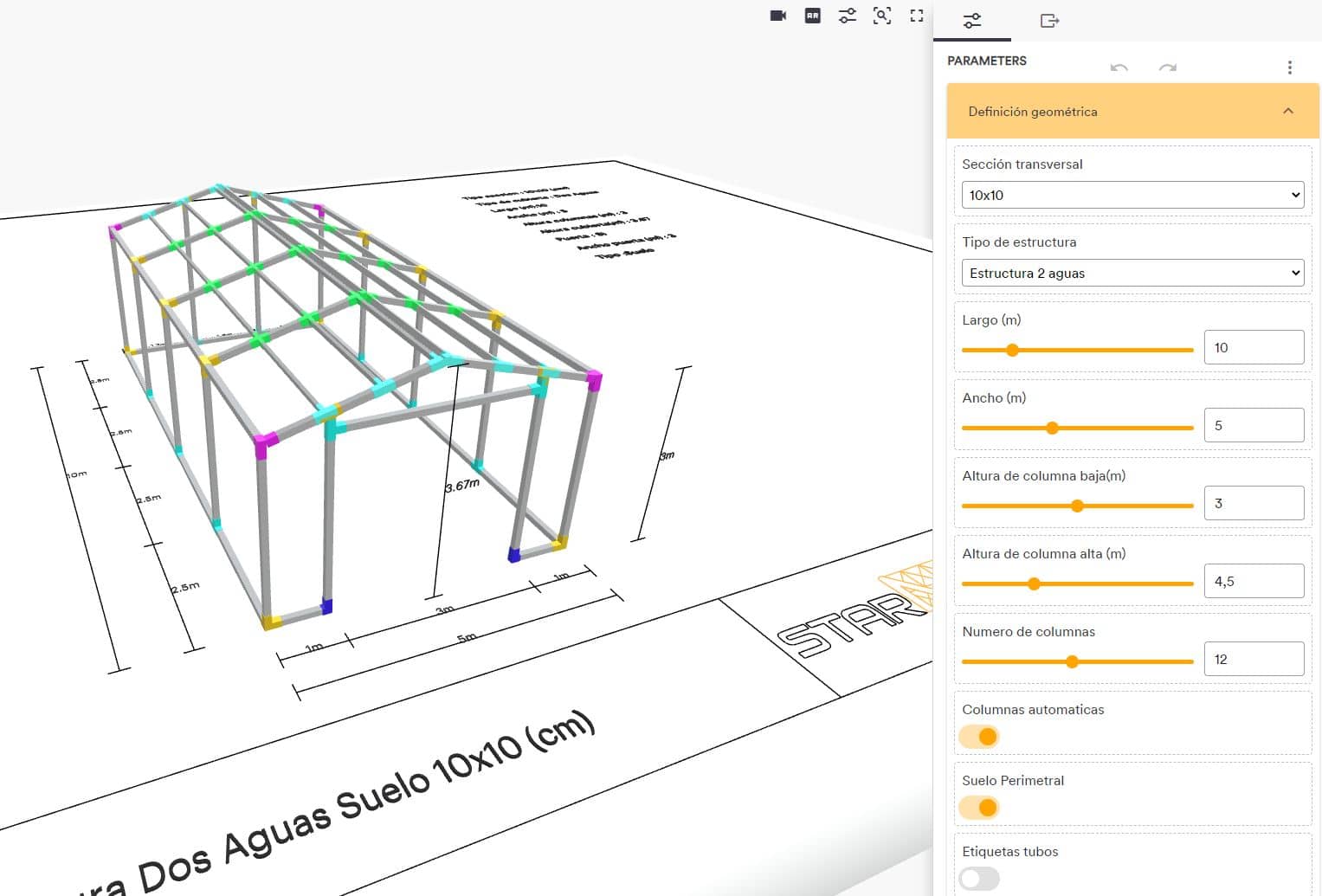This screenshot has width=1322, height=896.
Task: Click the Ancho (m) value field
Action: coord(1253,425)
